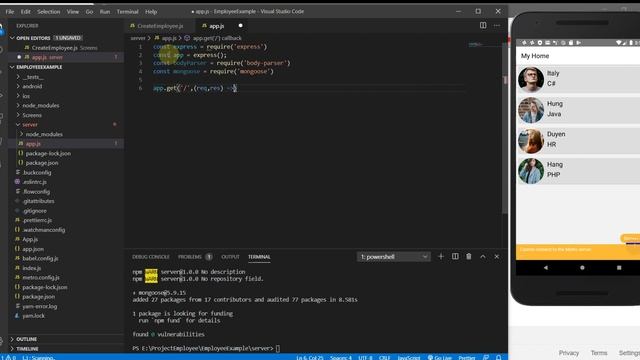
Task: Expand node_modules inside server folder
Action: point(44,134)
